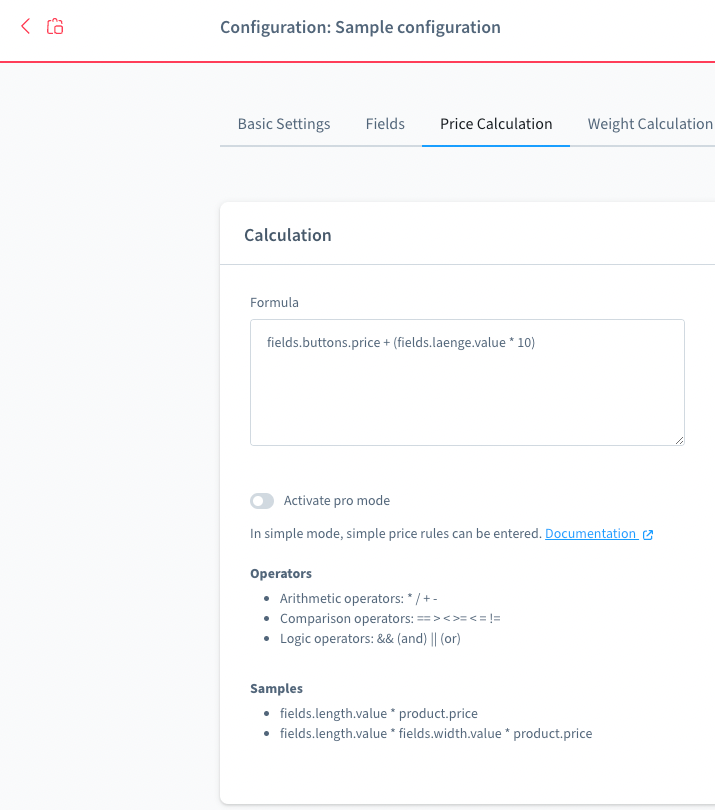Click the red extension module icon in the header
Screen dimensions: 715x810
(x=56, y=27)
